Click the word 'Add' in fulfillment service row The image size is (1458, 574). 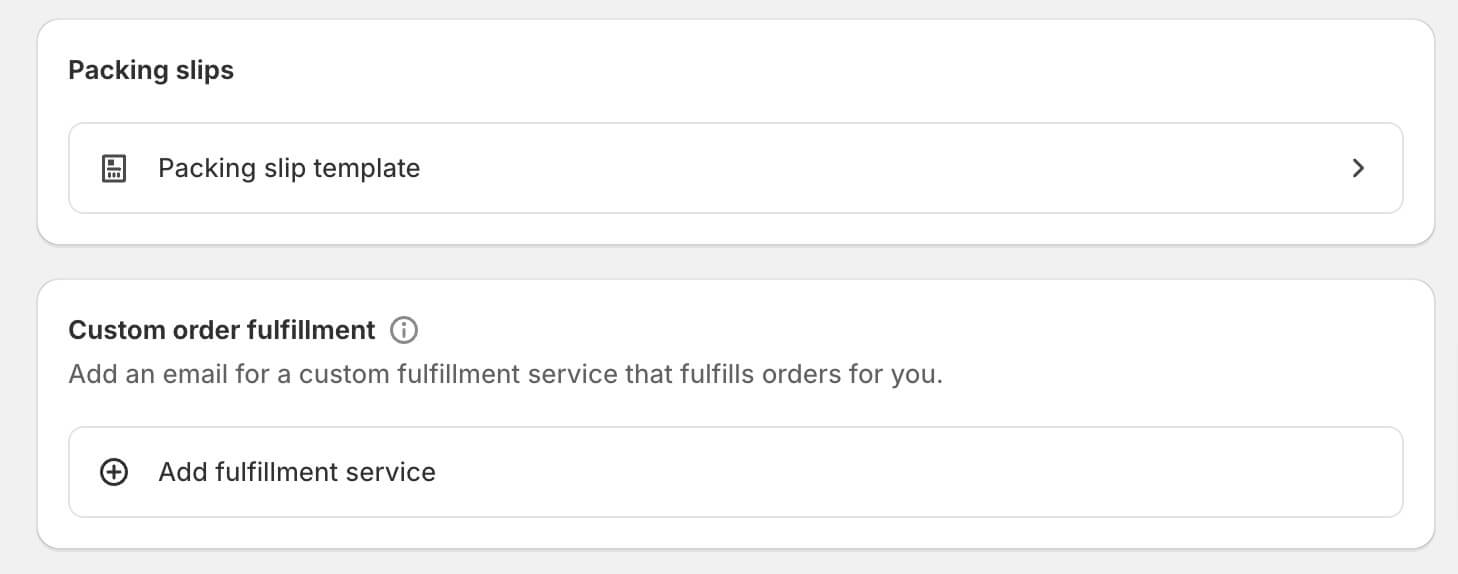coord(182,472)
